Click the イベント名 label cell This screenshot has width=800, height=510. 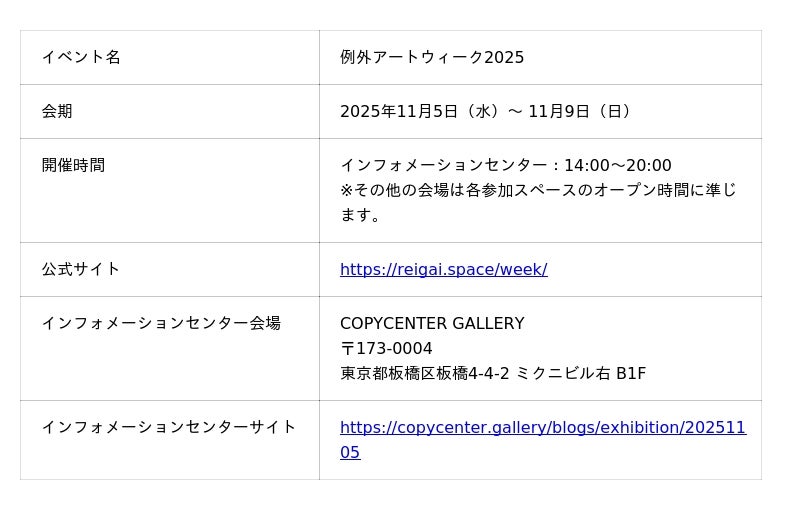coord(81,57)
